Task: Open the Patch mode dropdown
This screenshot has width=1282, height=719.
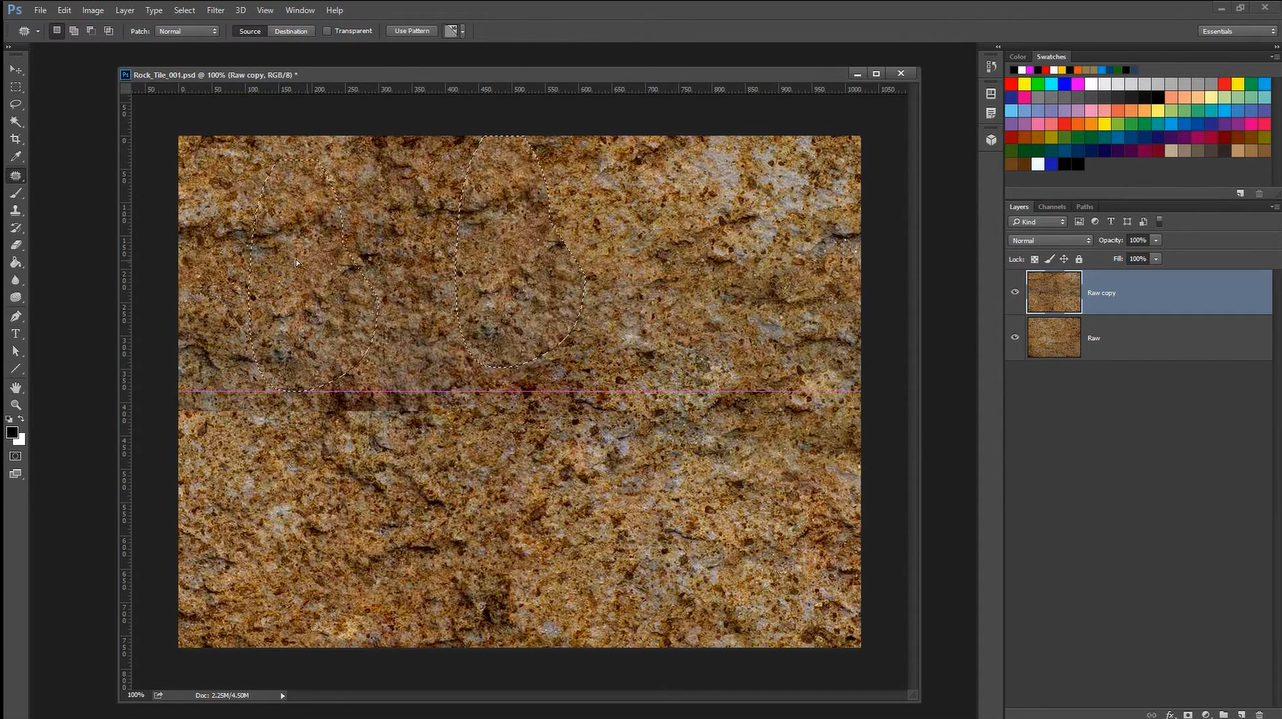Action: coord(187,31)
